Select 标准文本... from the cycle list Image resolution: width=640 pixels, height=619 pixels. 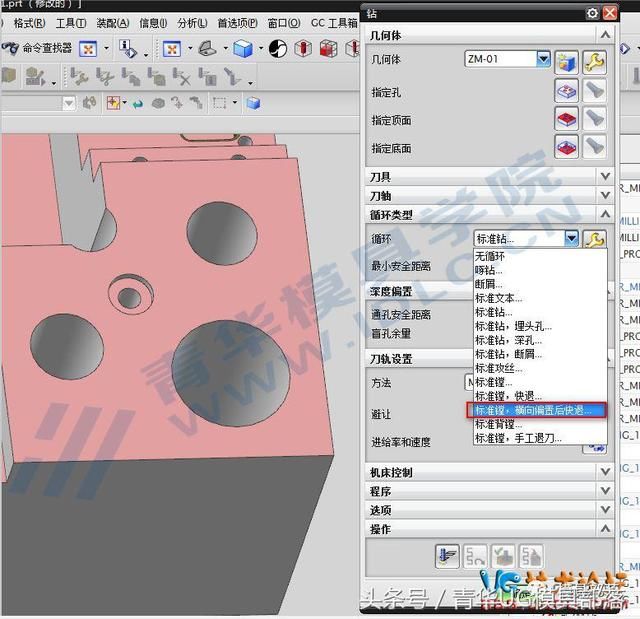(540, 298)
